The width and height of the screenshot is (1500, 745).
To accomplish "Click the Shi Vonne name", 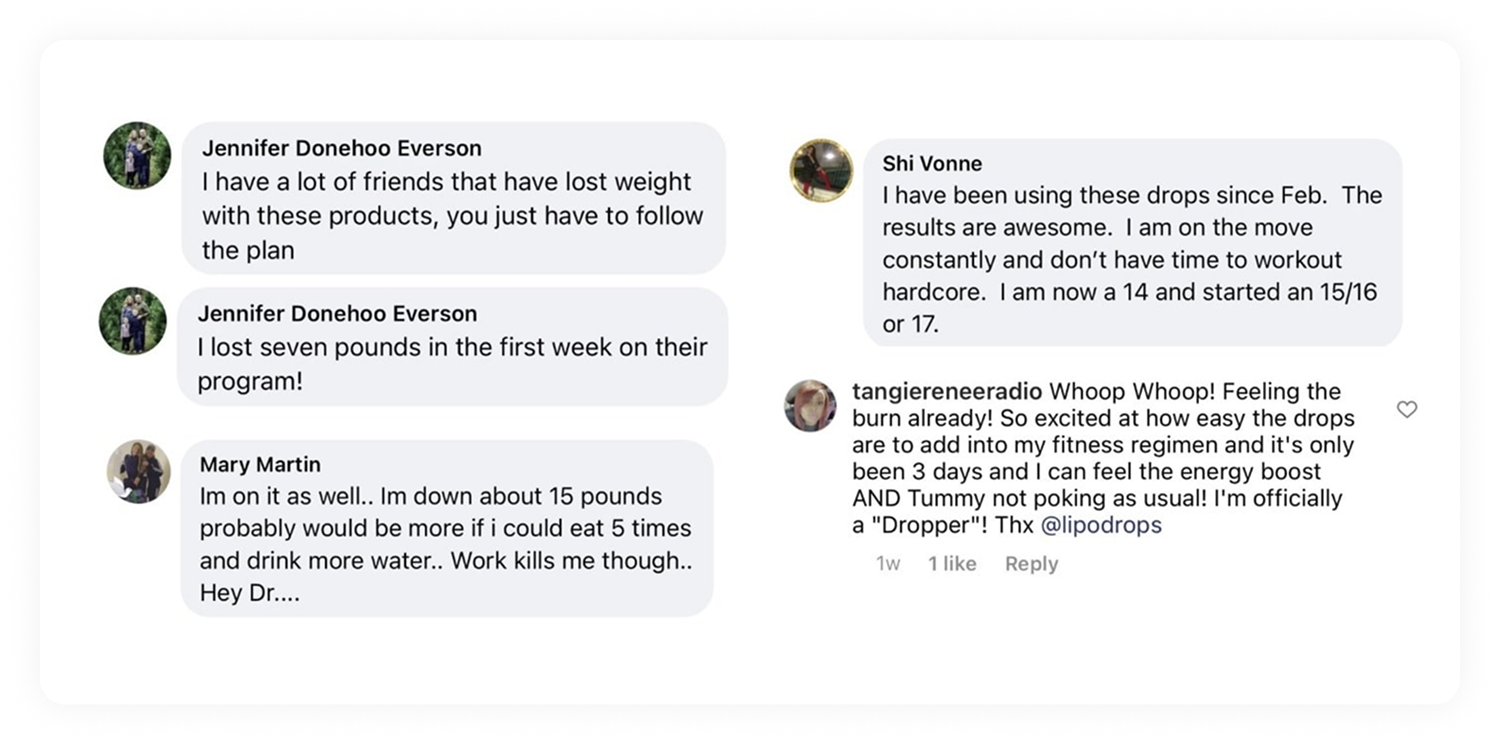I will (x=932, y=163).
